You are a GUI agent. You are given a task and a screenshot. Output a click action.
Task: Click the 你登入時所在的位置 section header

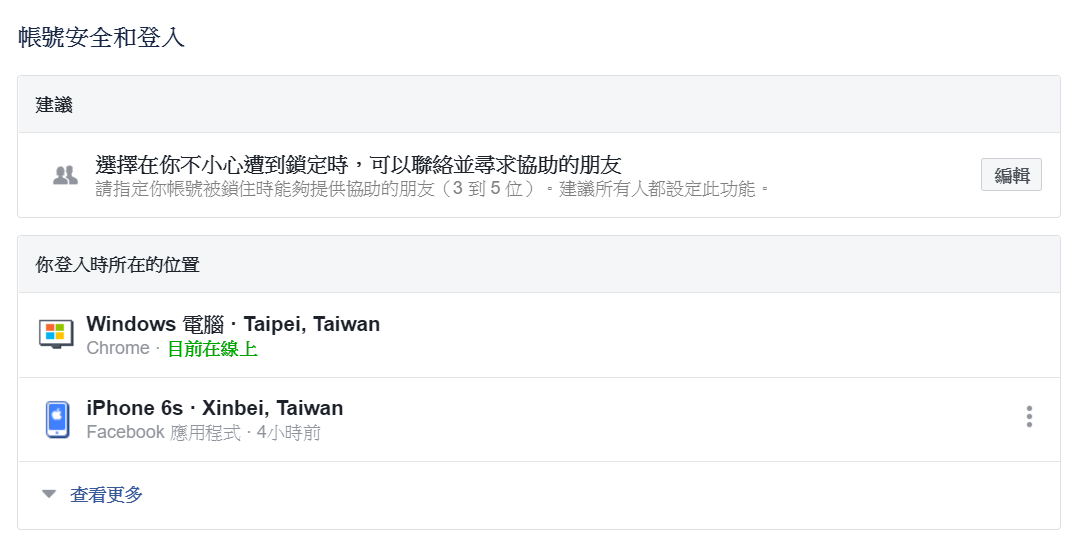(118, 265)
